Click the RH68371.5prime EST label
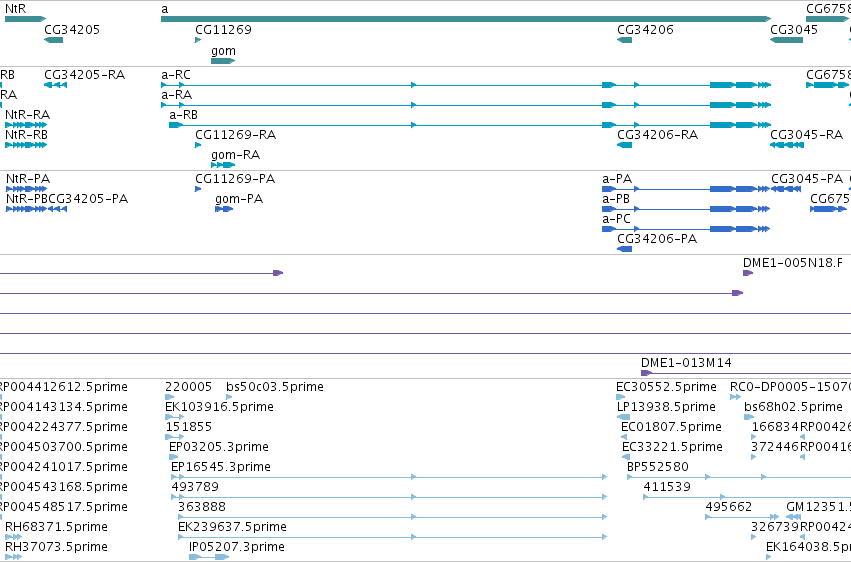This screenshot has height=562, width=851. click(56, 527)
